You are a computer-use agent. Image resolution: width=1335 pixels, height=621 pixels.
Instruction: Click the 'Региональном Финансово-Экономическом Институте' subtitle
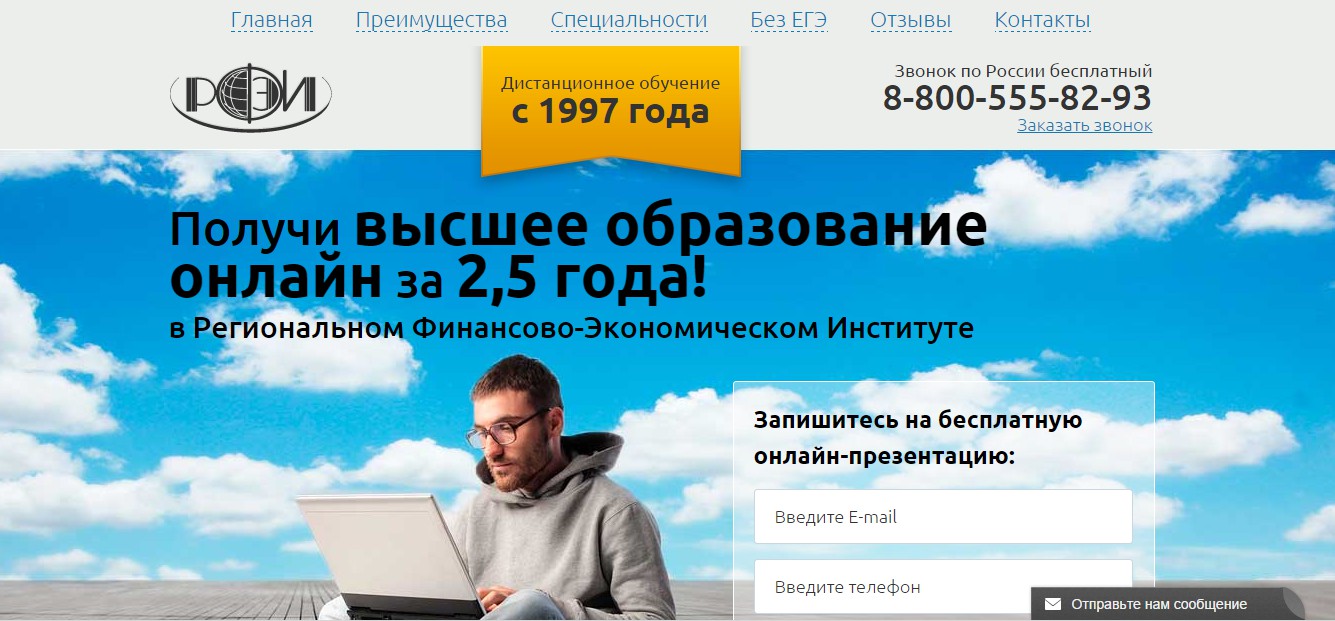click(583, 328)
